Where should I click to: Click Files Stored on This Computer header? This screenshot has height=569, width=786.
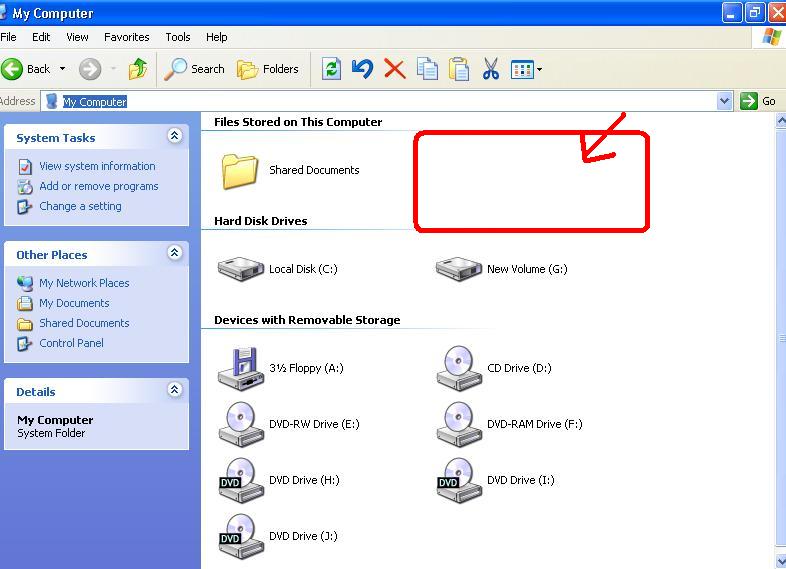(x=298, y=122)
